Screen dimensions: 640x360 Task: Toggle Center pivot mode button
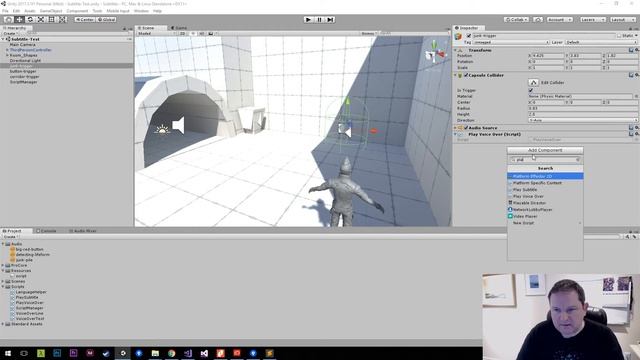pos(84,20)
